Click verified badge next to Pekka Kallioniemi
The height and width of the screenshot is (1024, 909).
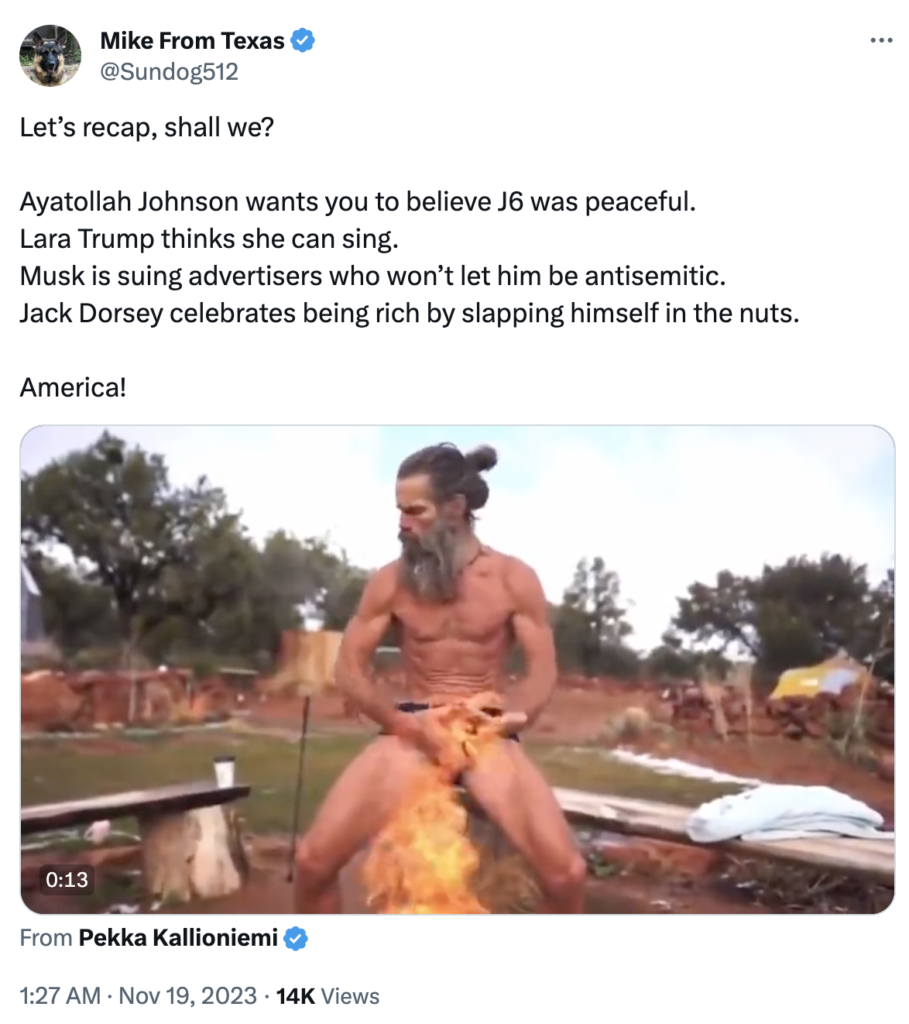click(x=297, y=939)
